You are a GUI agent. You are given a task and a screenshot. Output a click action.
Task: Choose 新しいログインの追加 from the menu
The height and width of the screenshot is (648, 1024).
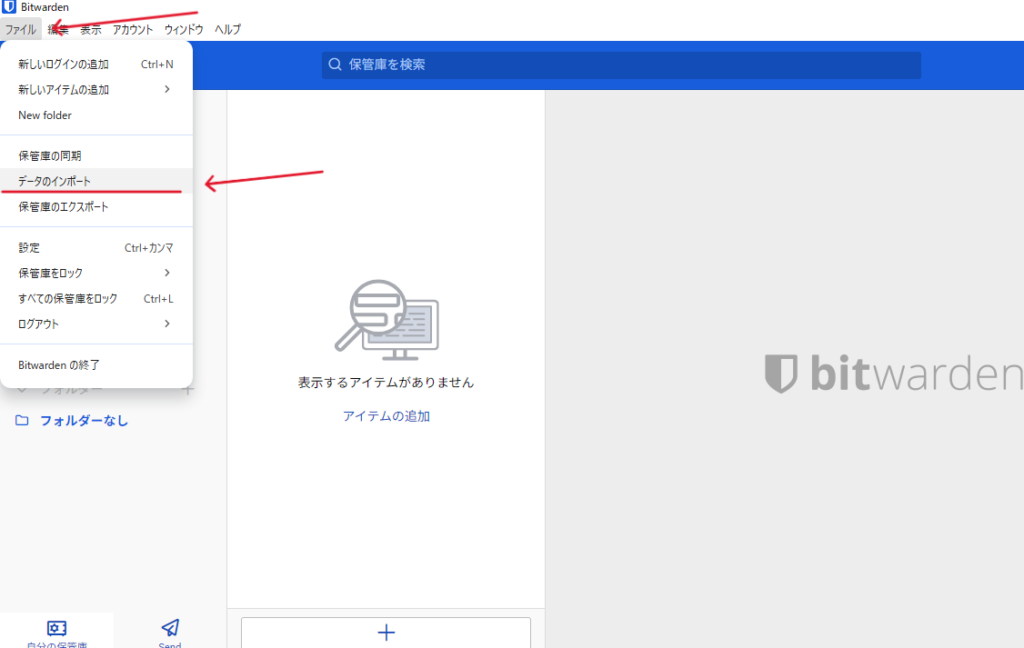coord(96,64)
